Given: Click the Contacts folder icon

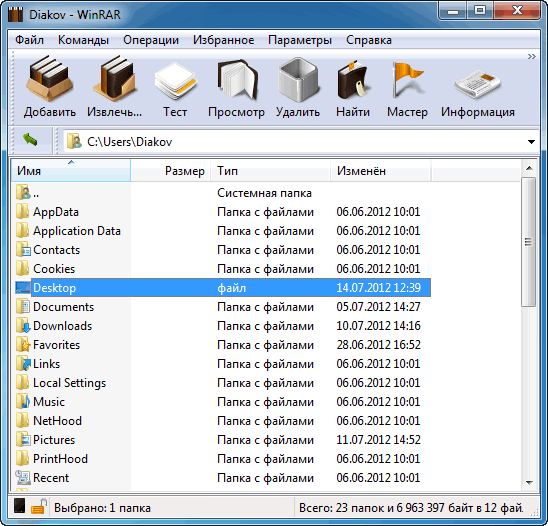Looking at the screenshot, I should click(23, 249).
